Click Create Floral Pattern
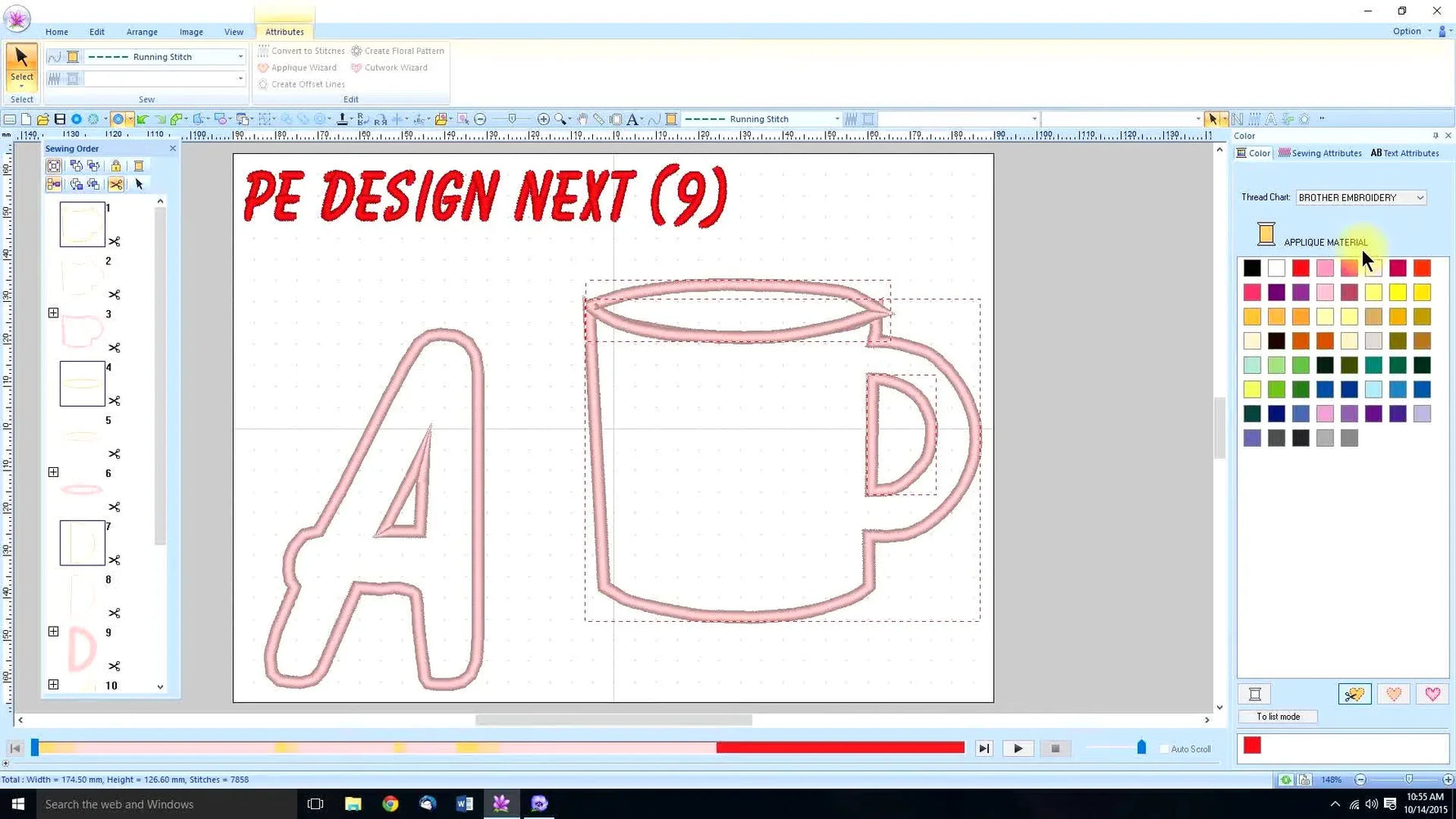 pos(398,51)
